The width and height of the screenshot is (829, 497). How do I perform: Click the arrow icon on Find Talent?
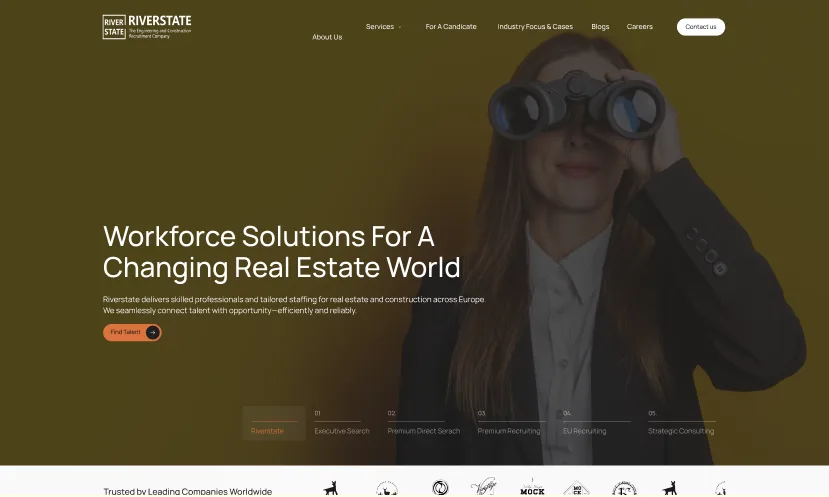pyautogui.click(x=153, y=333)
